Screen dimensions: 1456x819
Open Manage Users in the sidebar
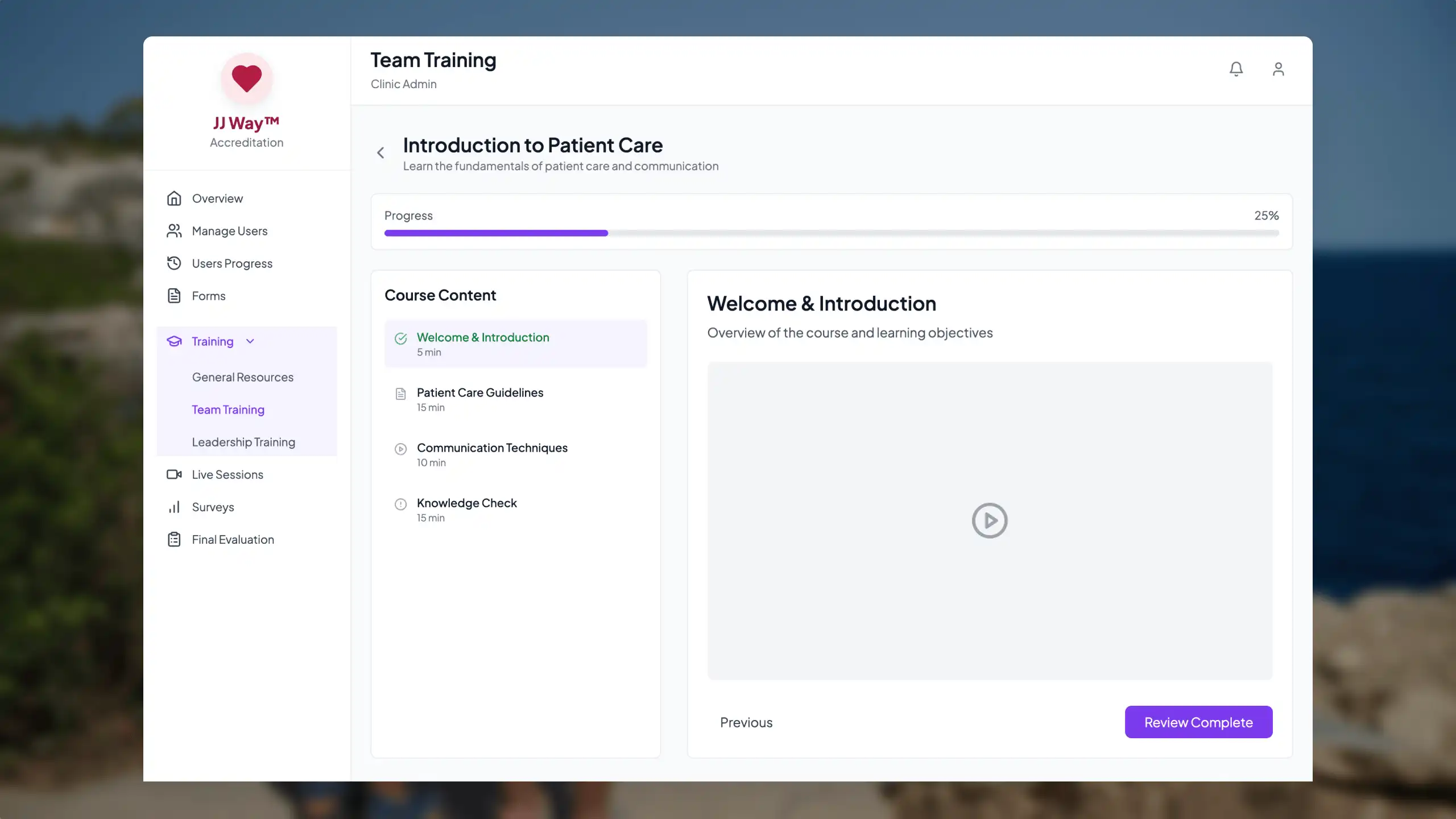coord(247,231)
